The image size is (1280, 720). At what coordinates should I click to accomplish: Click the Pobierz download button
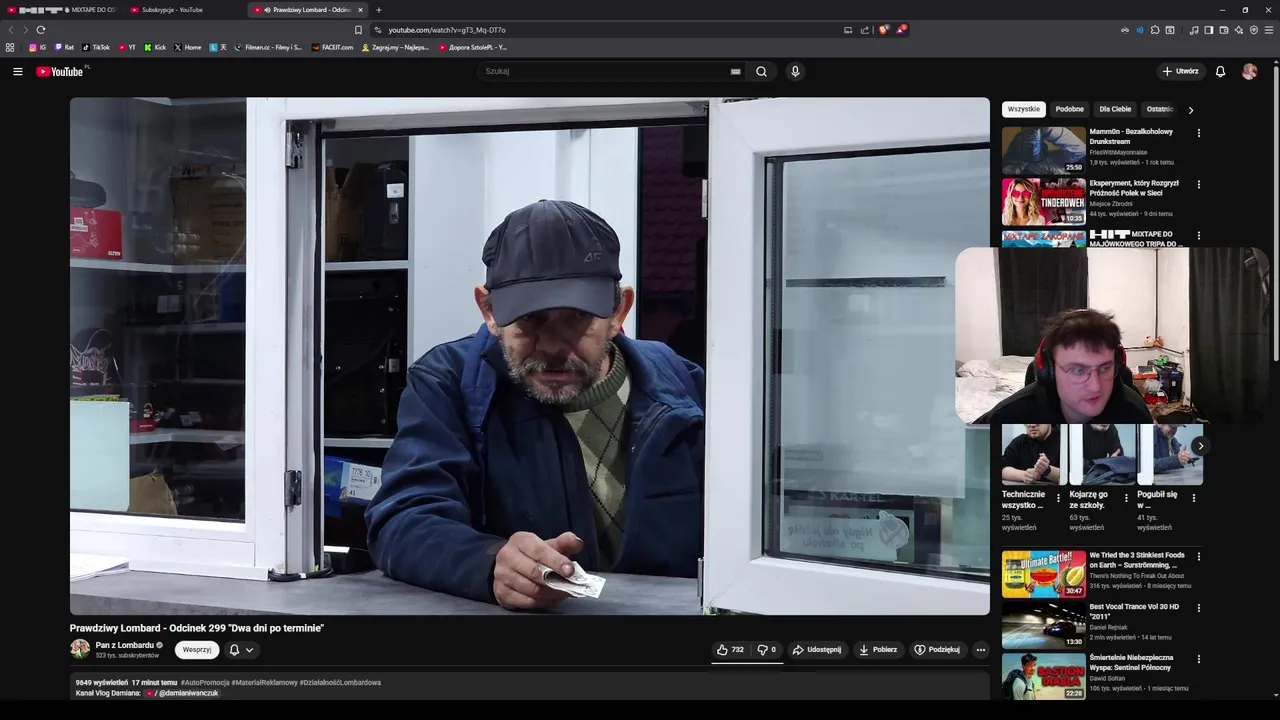tap(878, 650)
